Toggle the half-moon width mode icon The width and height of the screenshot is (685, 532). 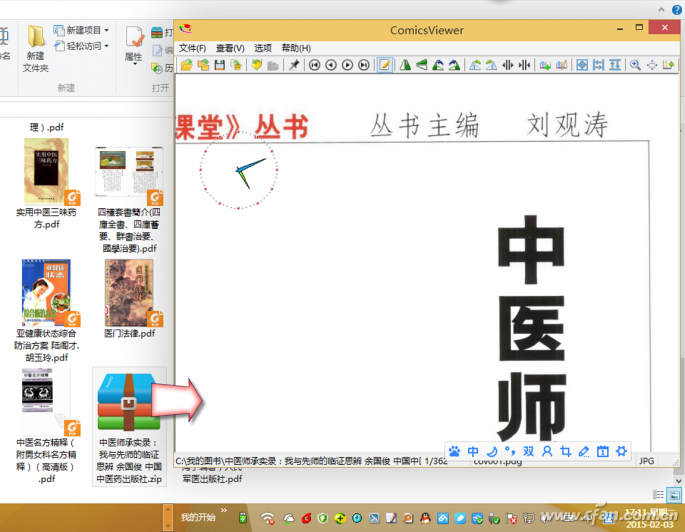pyautogui.click(x=492, y=451)
